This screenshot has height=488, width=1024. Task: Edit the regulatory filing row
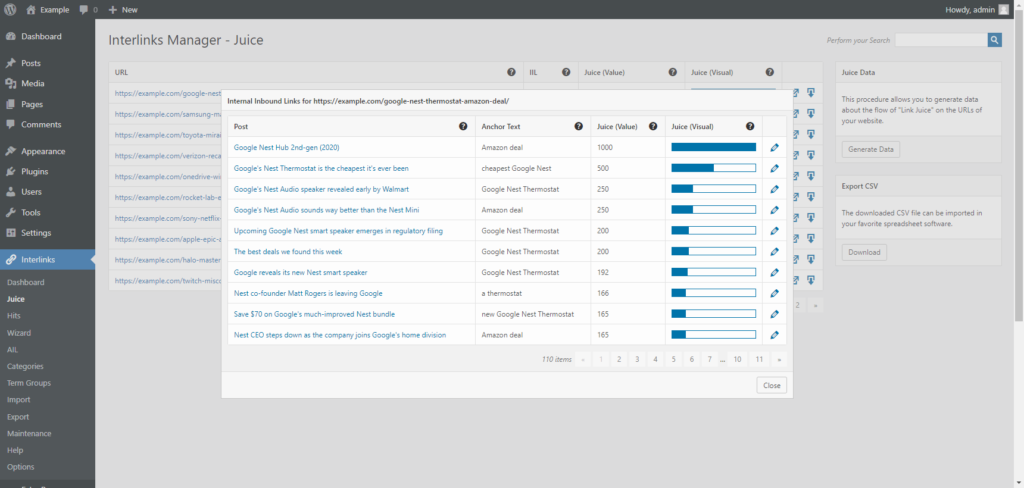[775, 231]
